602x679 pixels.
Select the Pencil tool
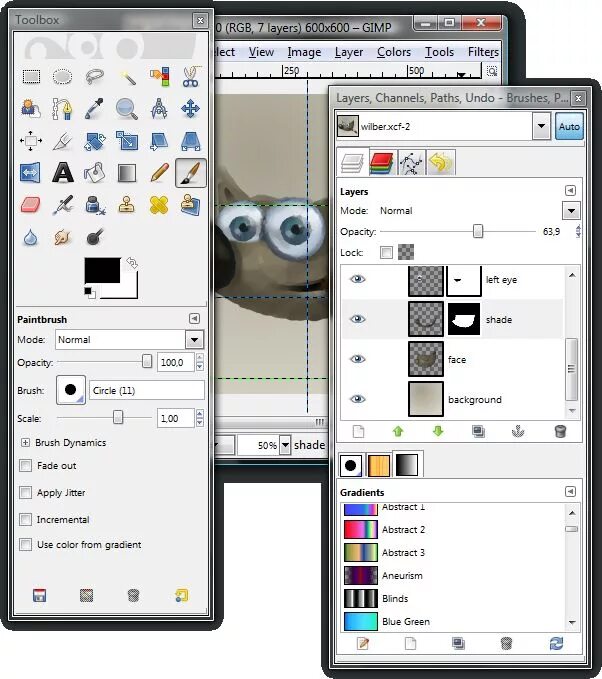click(x=159, y=173)
